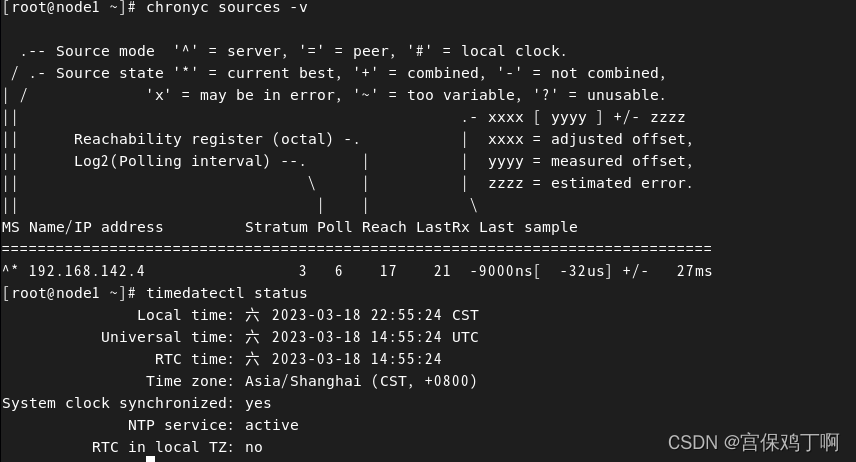The image size is (856, 462).
Task: Click the RTC time value
Action: [x=343, y=359]
